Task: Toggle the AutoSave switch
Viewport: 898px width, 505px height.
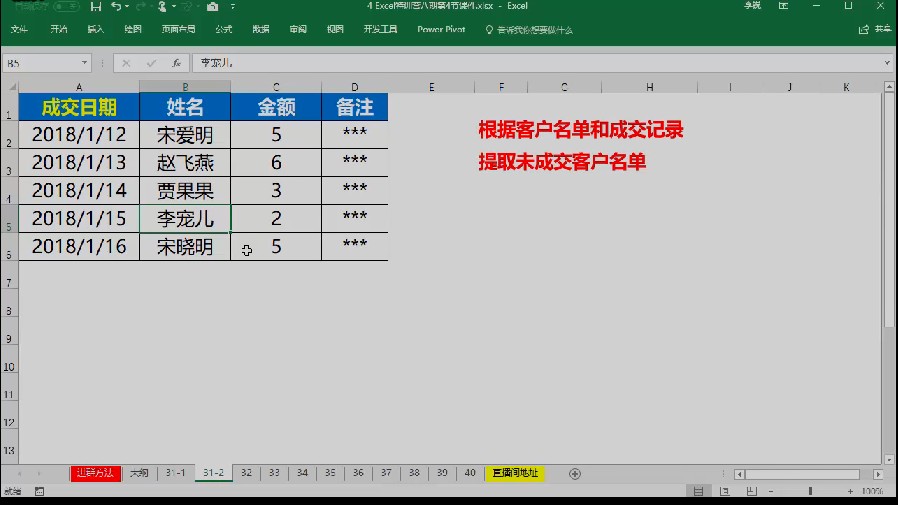Action: coord(66,6)
